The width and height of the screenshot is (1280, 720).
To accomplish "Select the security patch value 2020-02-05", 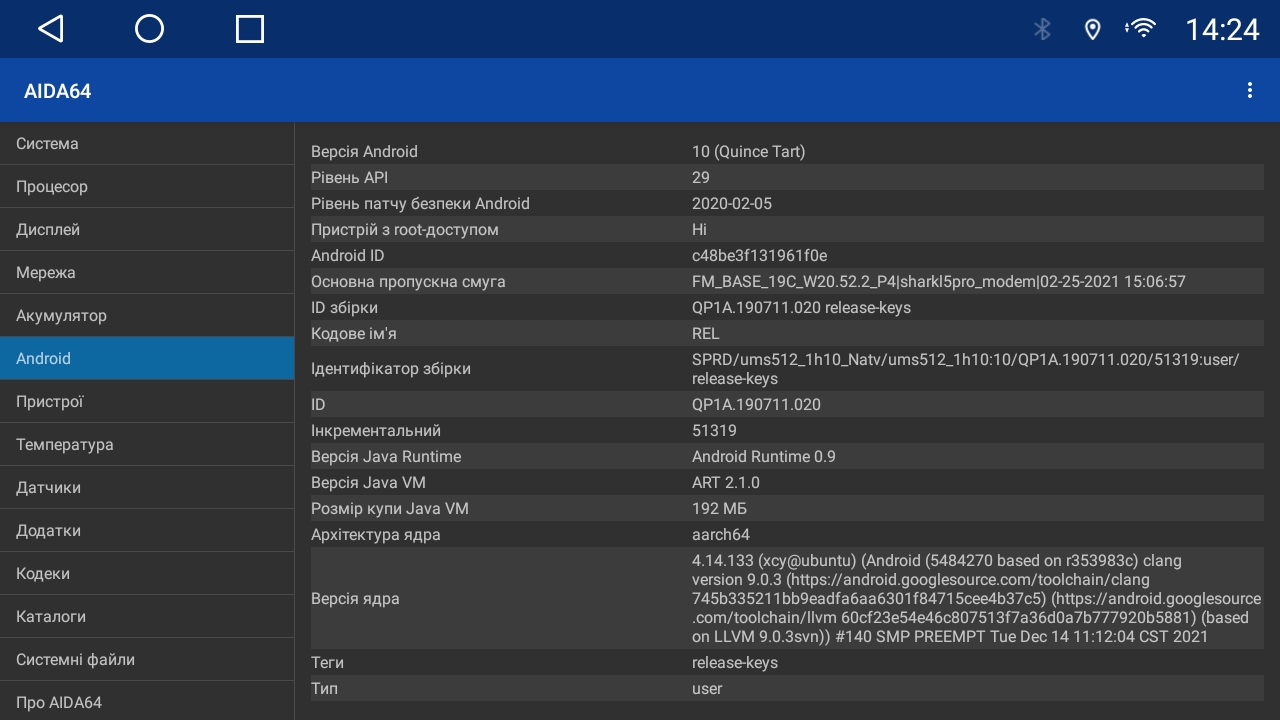I will click(x=732, y=204).
